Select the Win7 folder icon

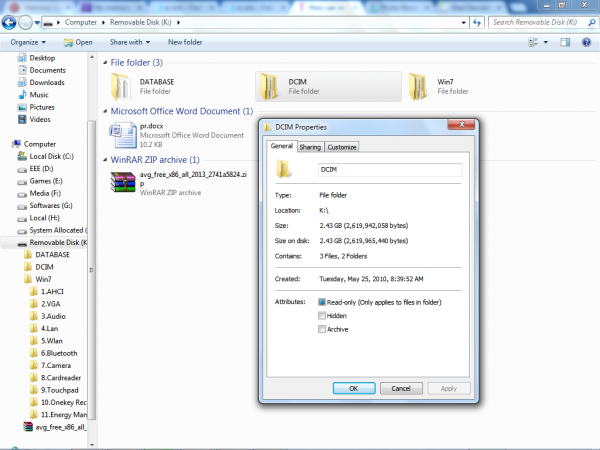tap(419, 86)
